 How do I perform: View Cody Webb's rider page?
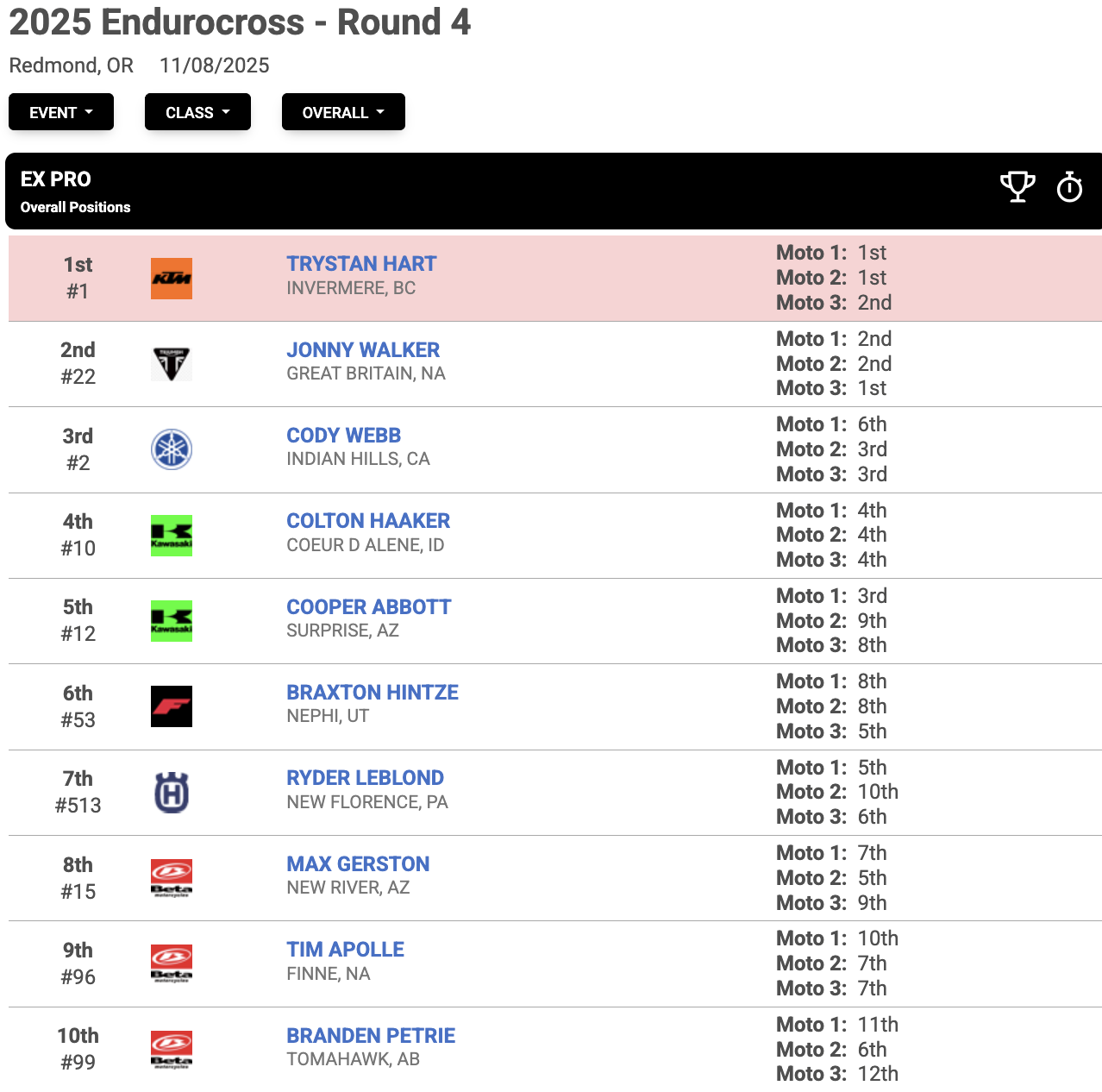pos(343,436)
